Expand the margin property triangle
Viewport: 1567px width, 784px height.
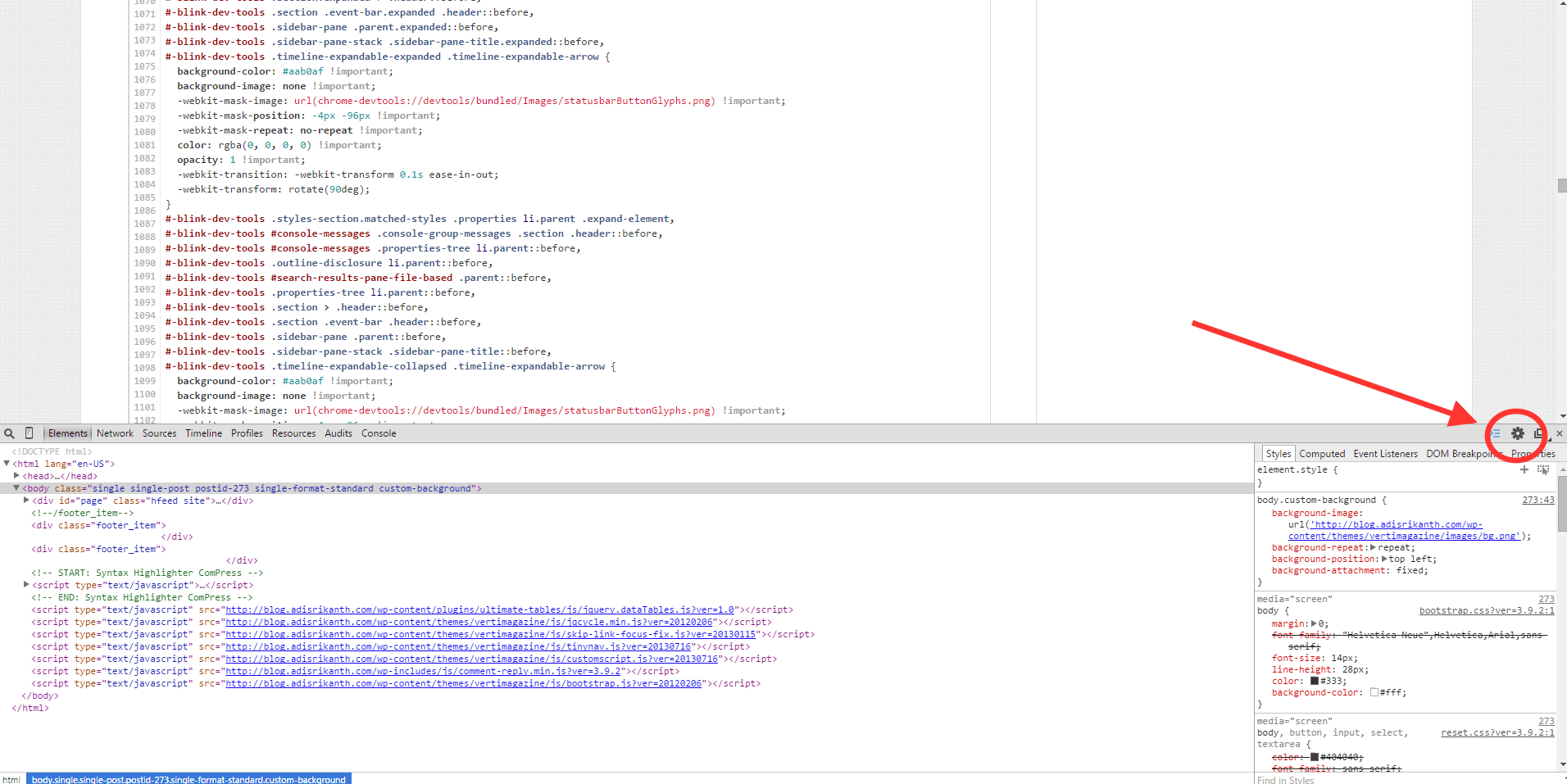pyautogui.click(x=1314, y=623)
